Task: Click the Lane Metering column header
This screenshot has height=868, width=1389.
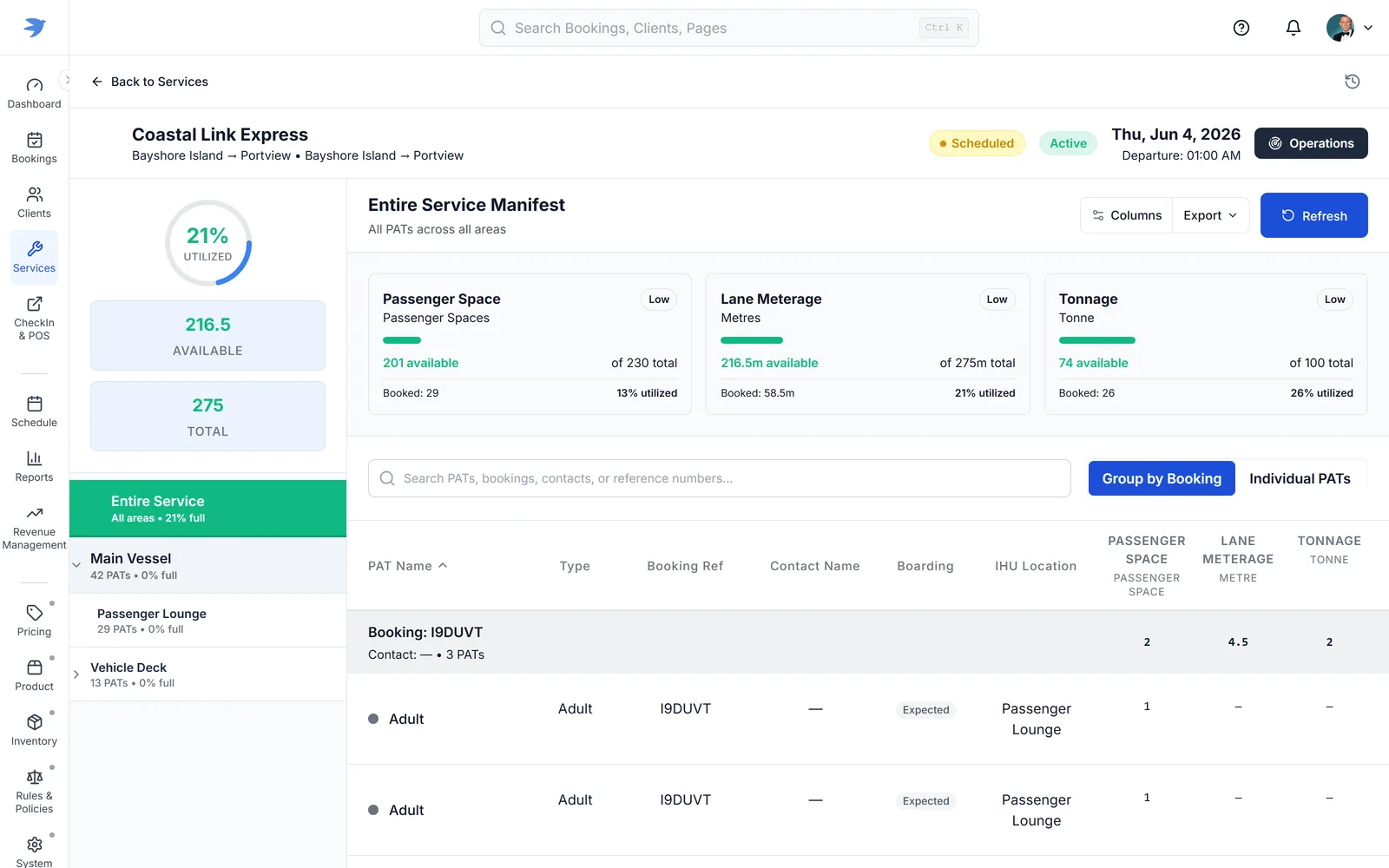Action: click(x=1238, y=558)
